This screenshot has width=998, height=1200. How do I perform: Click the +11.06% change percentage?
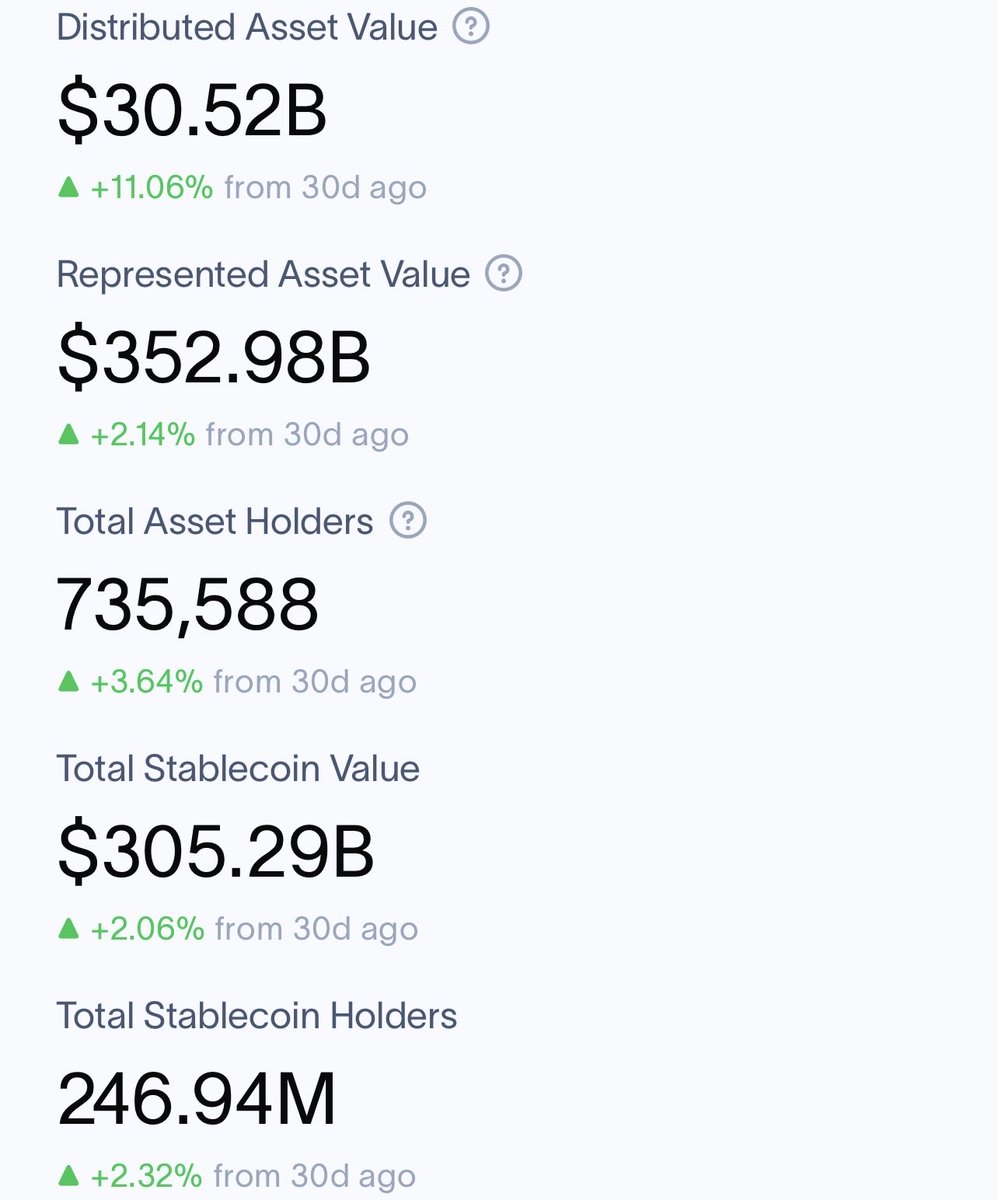click(152, 187)
